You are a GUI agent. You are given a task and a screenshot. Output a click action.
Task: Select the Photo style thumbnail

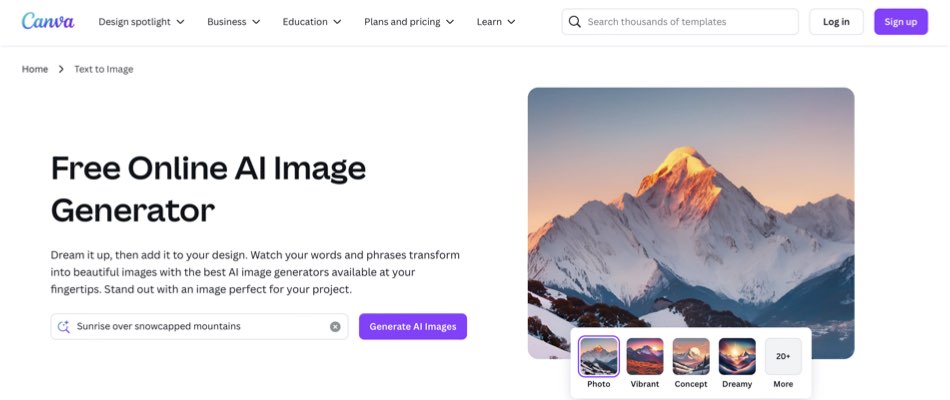click(x=599, y=356)
